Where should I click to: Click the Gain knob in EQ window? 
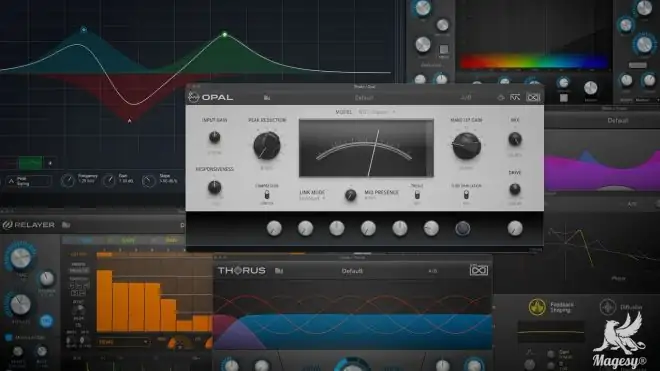(x=109, y=180)
